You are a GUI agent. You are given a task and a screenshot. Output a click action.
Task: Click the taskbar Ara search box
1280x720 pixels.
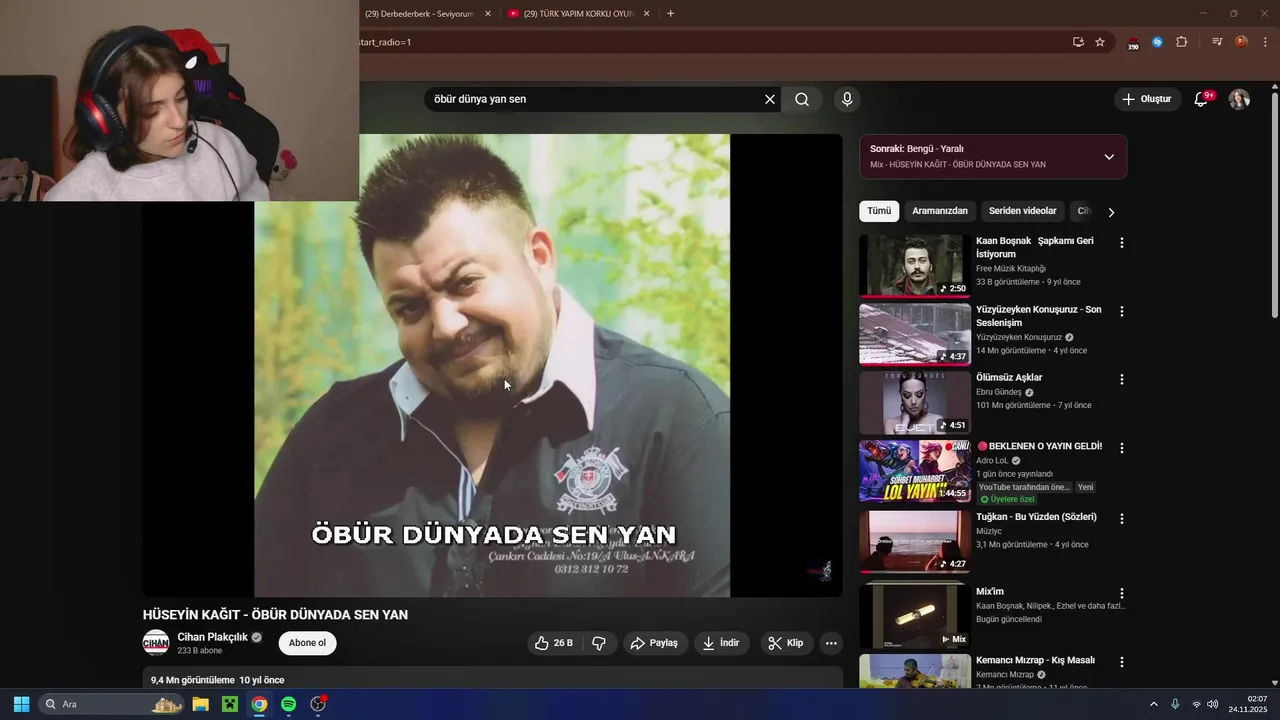[x=112, y=704]
